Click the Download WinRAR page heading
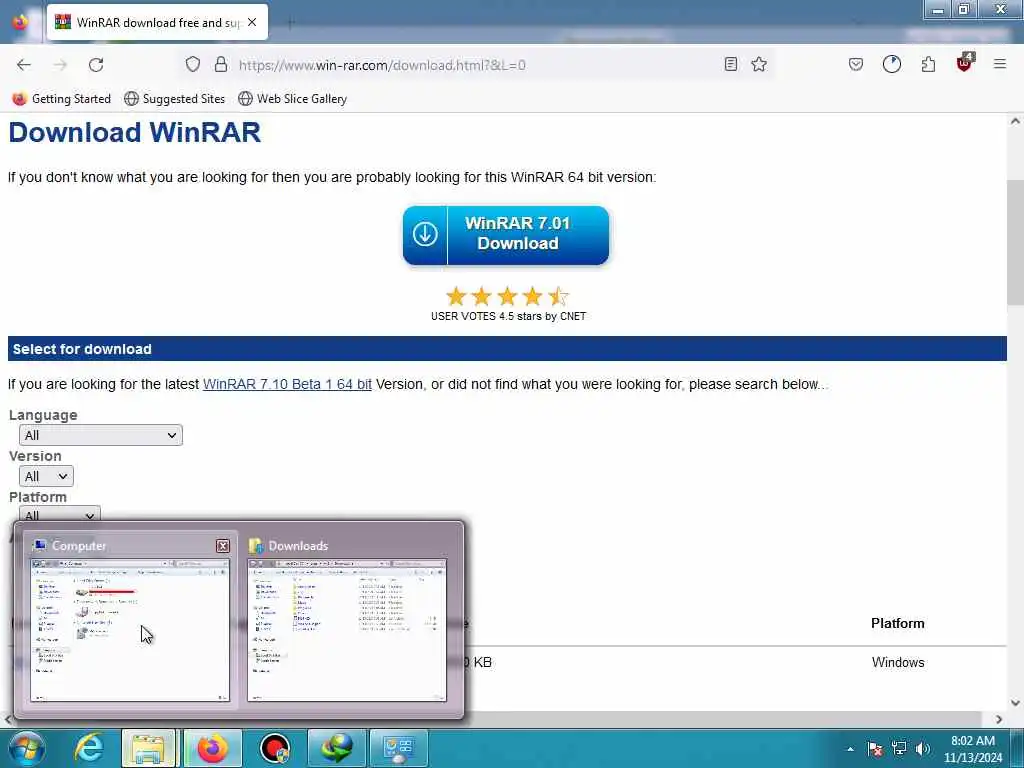Screen dimensions: 1024x768 pyautogui.click(x=135, y=133)
